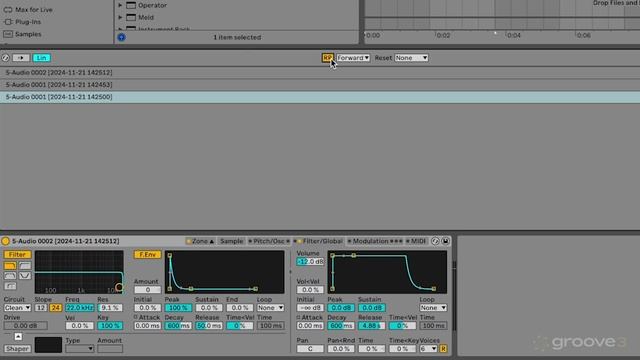Select the notch filter type icon

coord(25,276)
